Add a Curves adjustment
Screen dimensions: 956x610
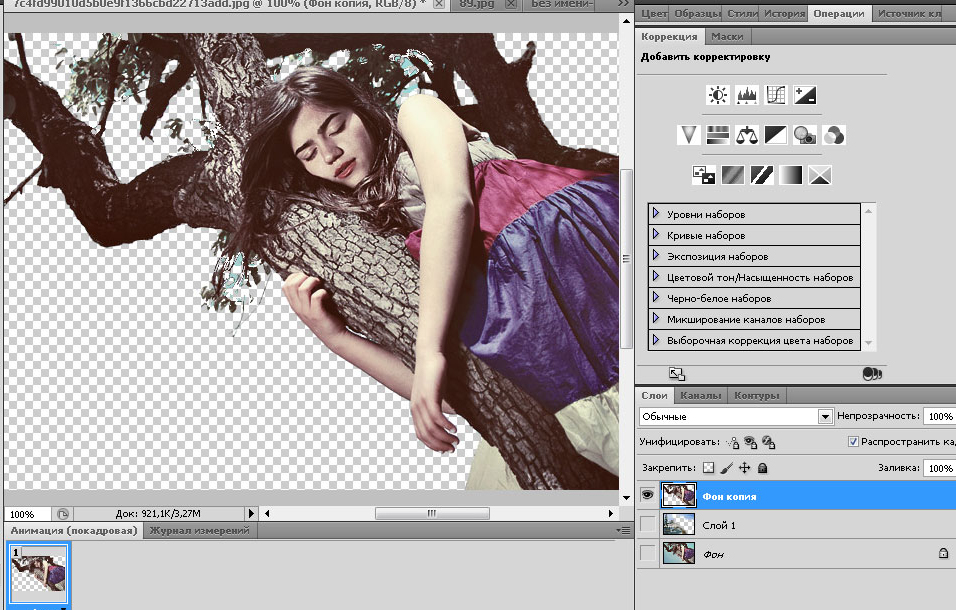tap(776, 95)
